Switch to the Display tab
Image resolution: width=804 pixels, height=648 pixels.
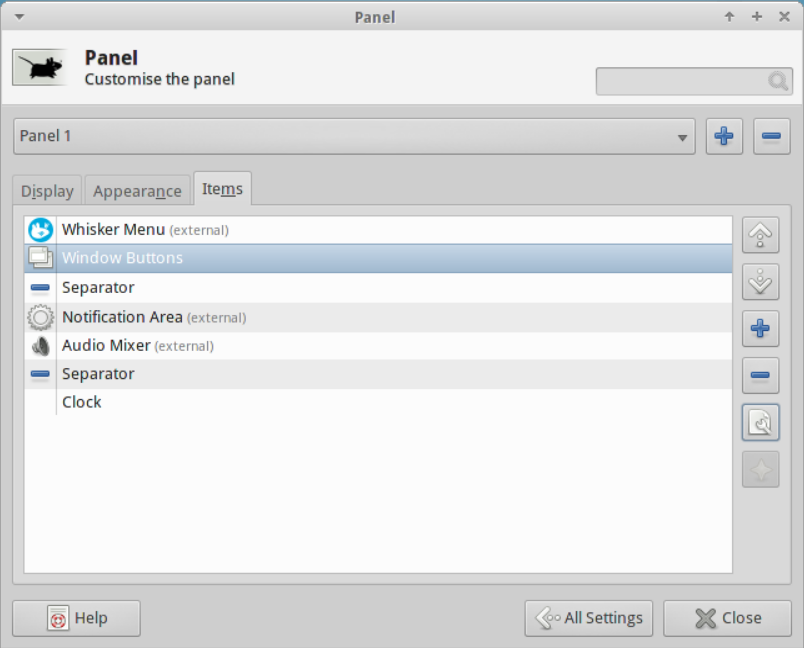pos(46,190)
